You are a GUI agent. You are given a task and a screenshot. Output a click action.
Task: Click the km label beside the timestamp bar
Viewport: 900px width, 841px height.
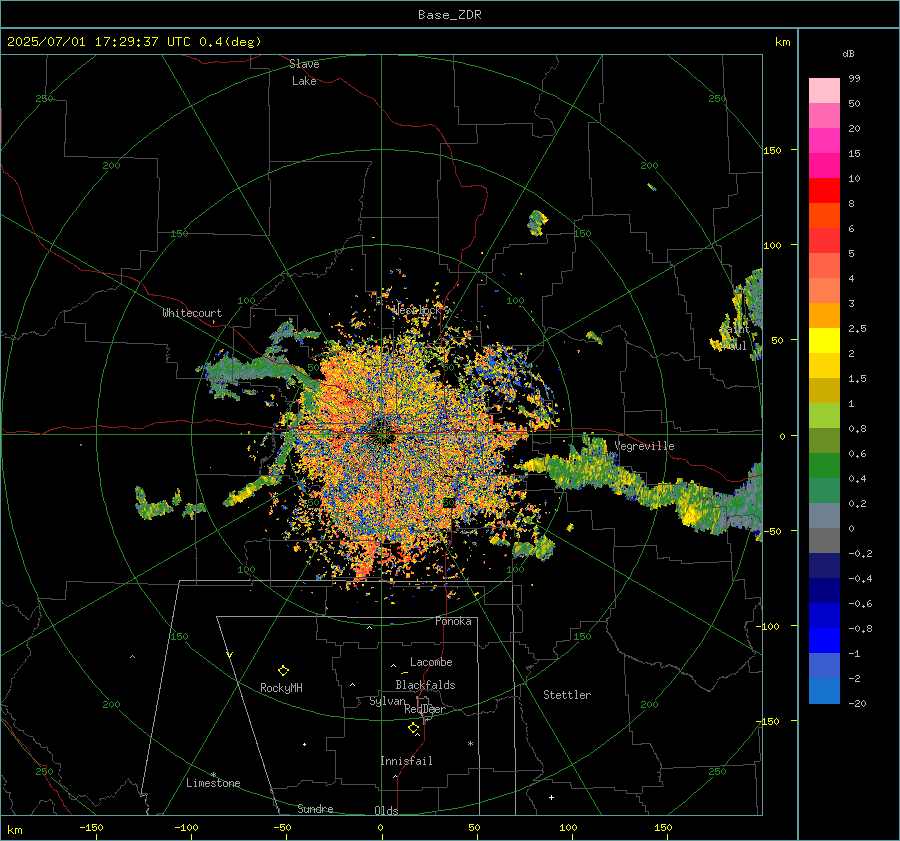782,42
